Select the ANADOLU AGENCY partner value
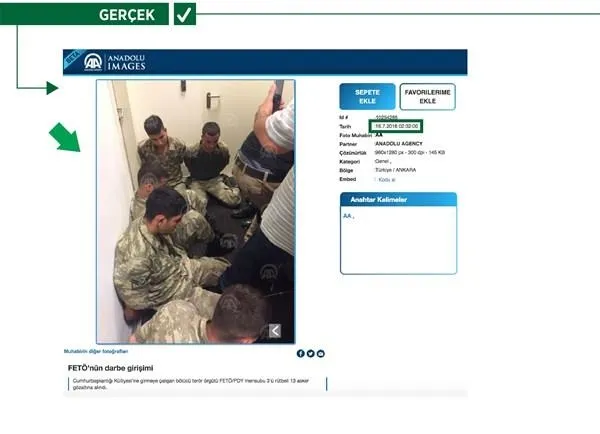Viewport: 600px width, 434px height. (399, 144)
